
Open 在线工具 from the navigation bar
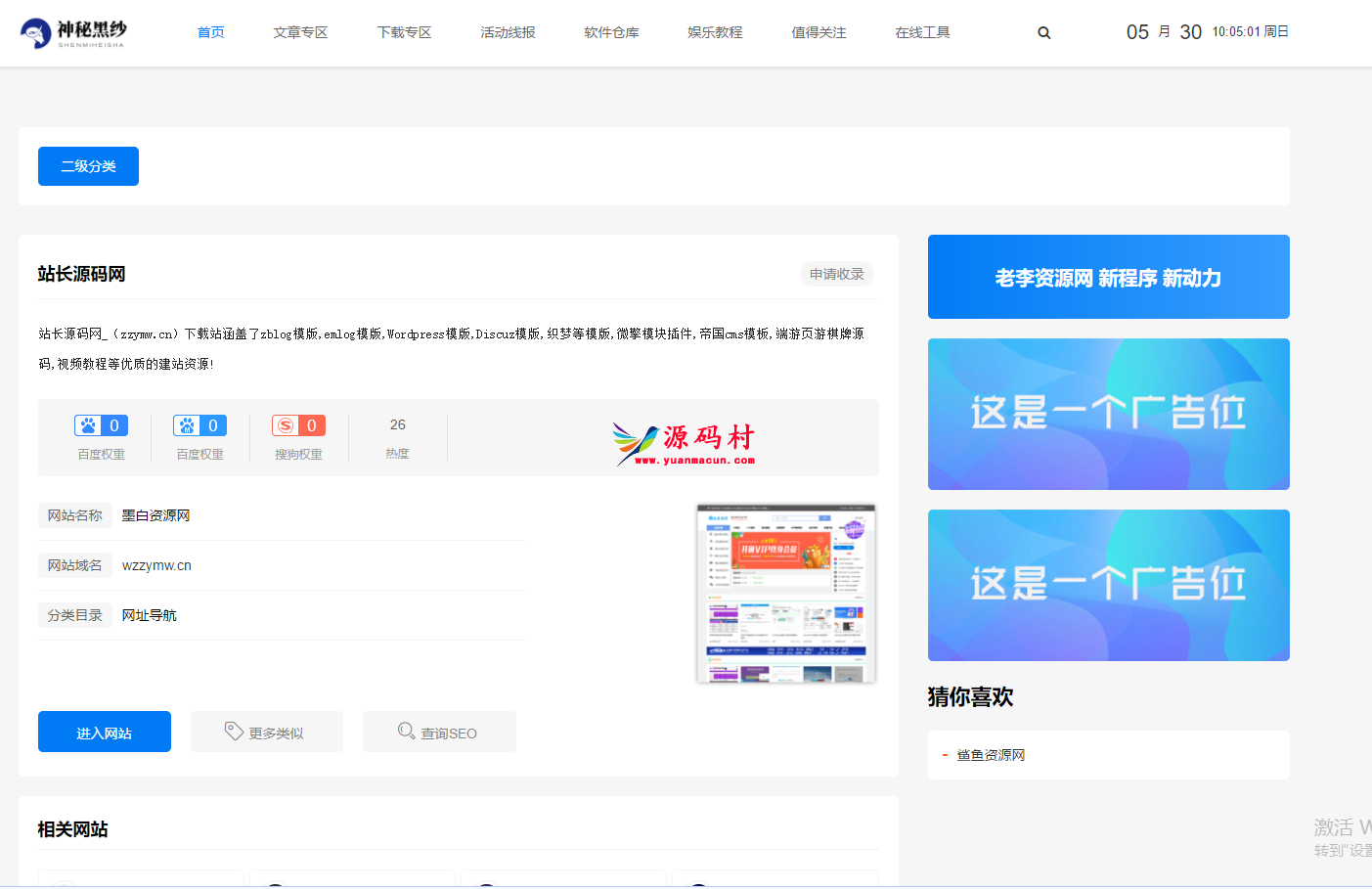pos(922,33)
